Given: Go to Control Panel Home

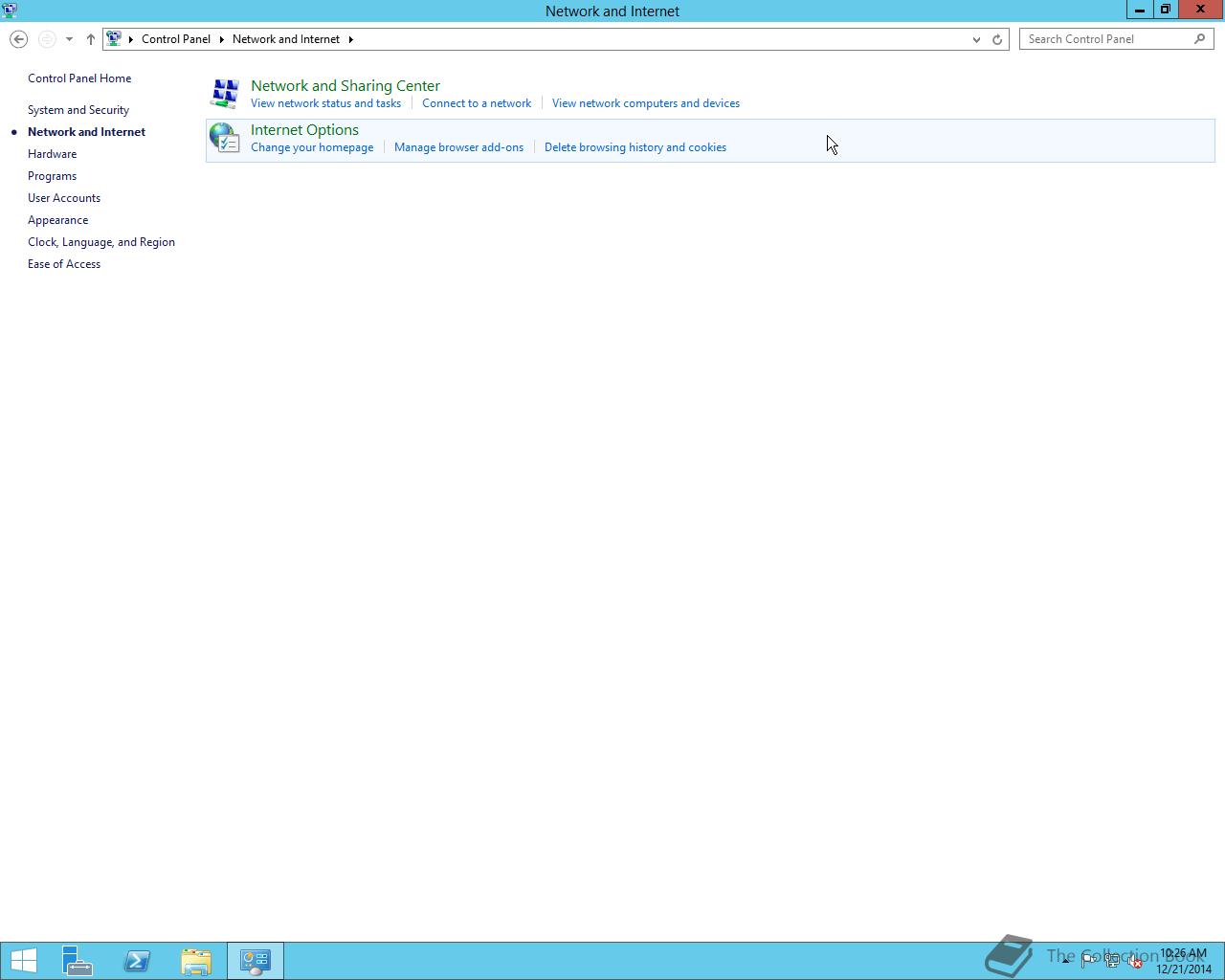Looking at the screenshot, I should pos(79,78).
